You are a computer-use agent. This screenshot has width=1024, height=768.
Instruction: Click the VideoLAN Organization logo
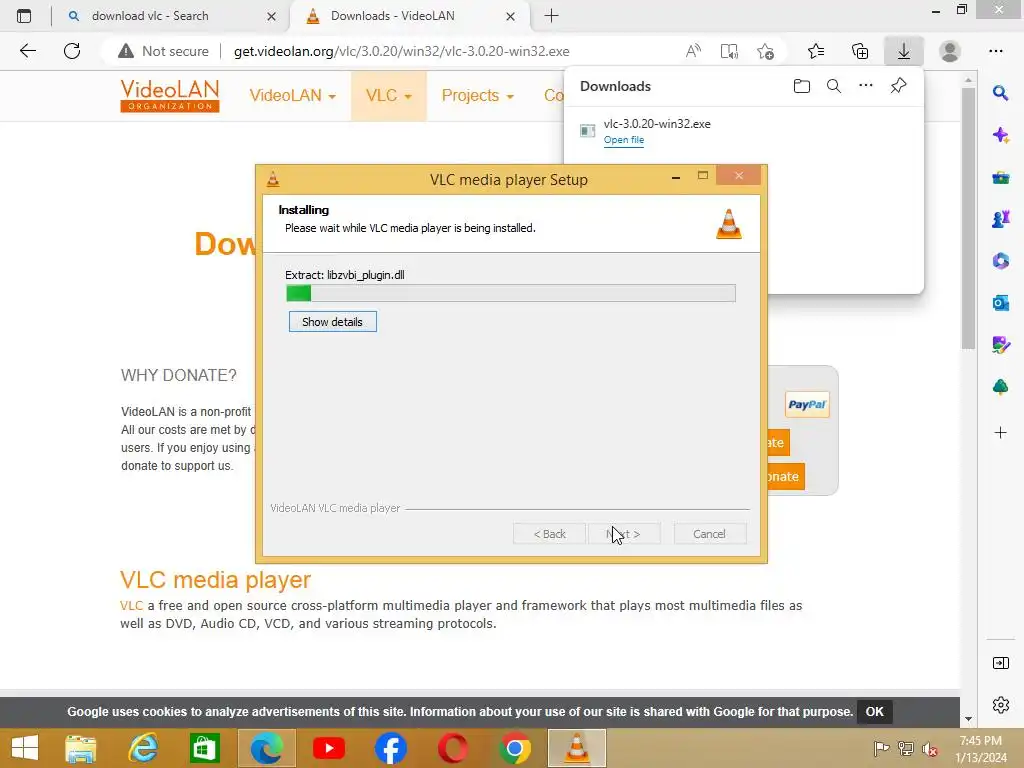[170, 95]
